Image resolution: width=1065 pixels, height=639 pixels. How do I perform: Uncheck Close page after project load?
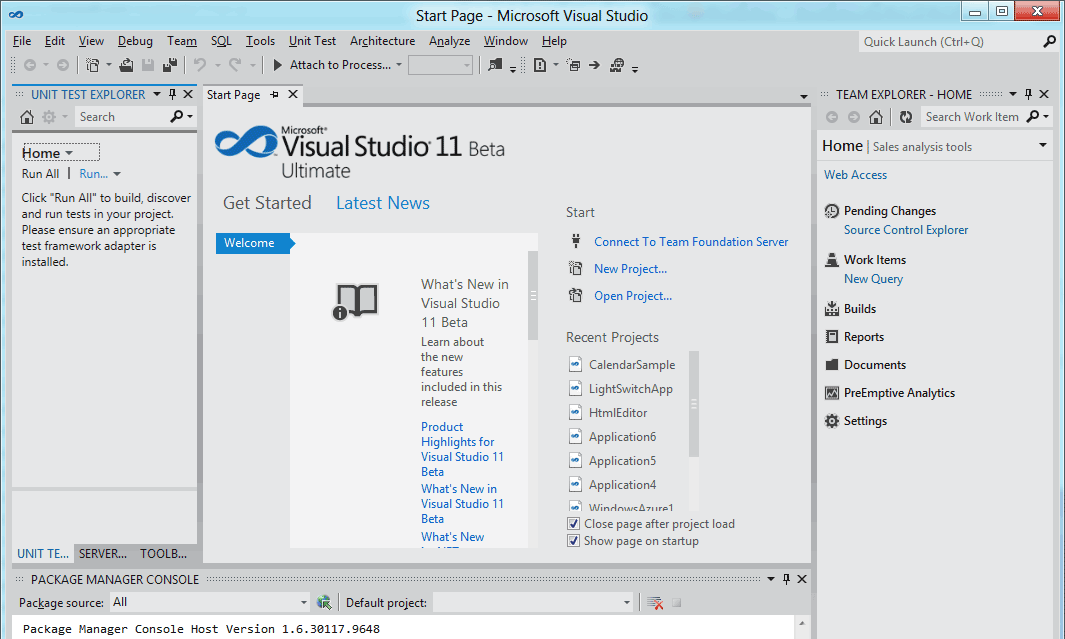(x=574, y=524)
